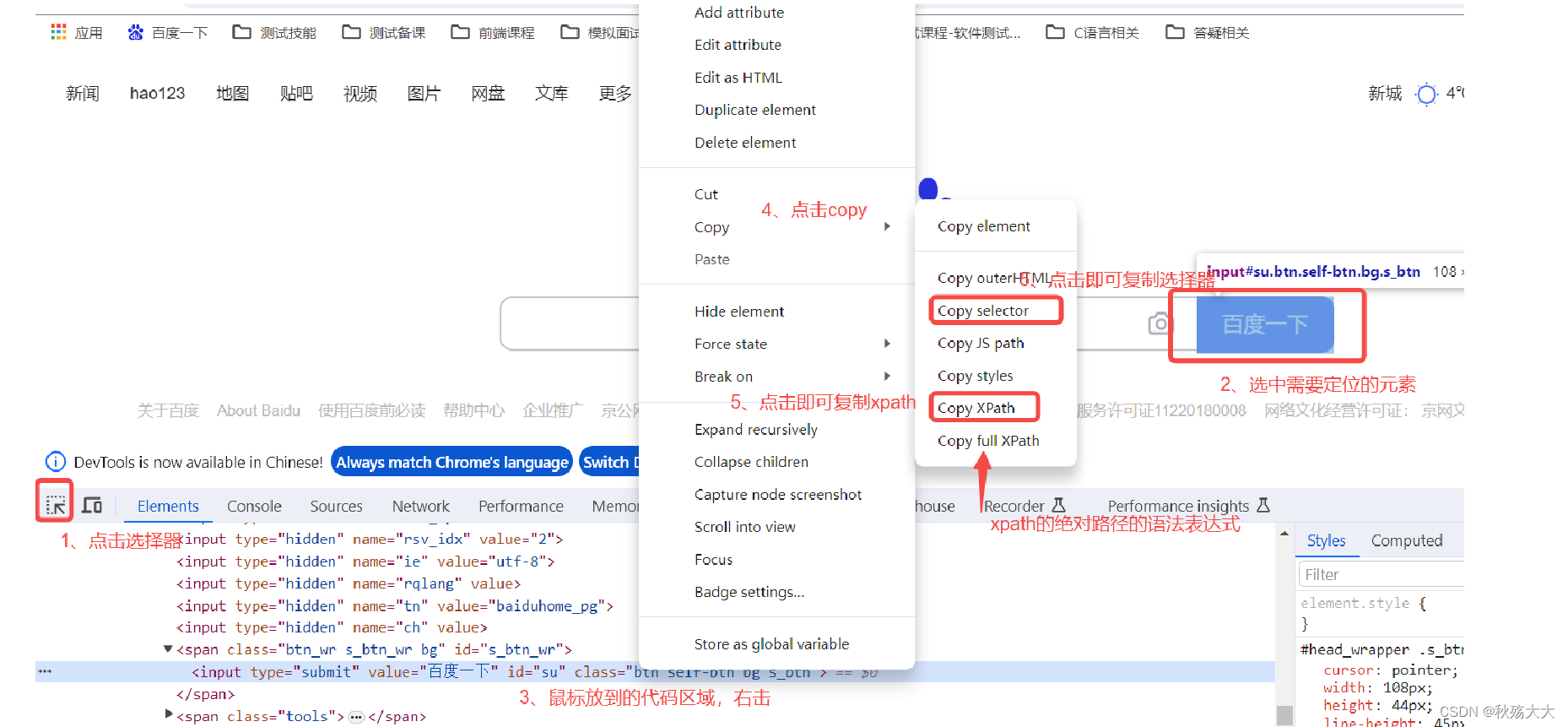Image resolution: width=1568 pixels, height=727 pixels.
Task: Click the ellipsis on the selected DOM row
Action: point(45,671)
